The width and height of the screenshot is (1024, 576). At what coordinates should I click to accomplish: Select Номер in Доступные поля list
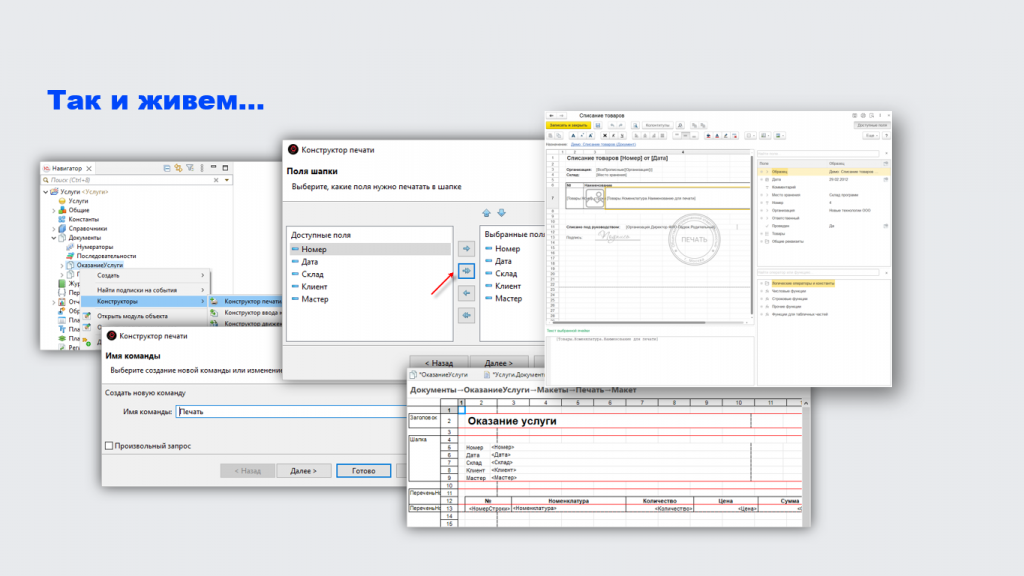tap(370, 249)
